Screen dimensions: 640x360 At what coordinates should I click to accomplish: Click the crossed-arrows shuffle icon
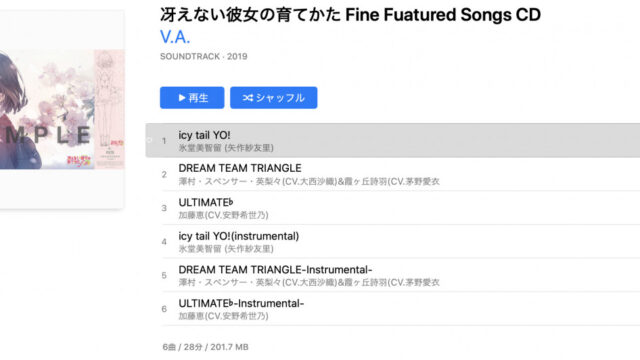coord(248,98)
